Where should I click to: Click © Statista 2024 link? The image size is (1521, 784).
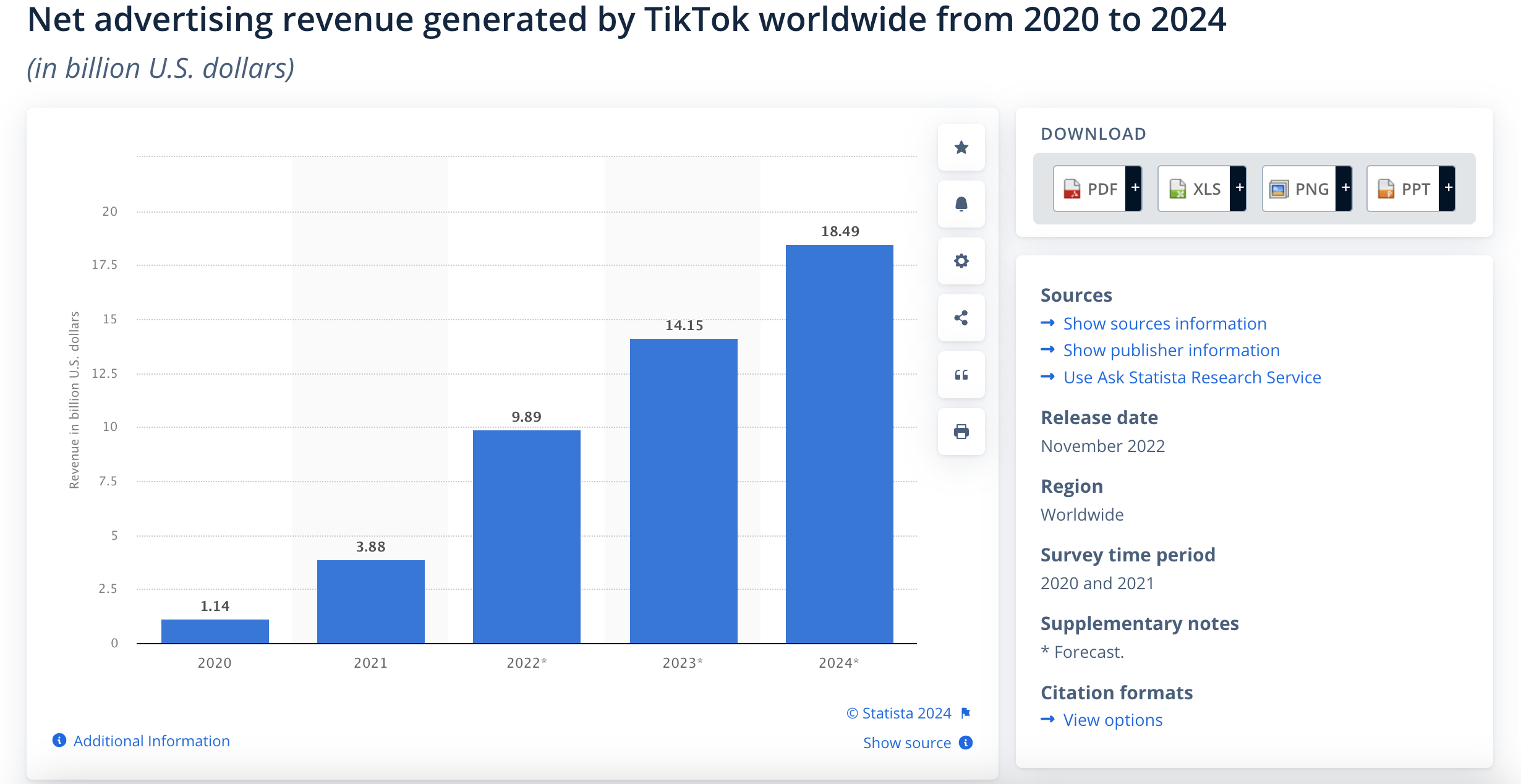(898, 713)
